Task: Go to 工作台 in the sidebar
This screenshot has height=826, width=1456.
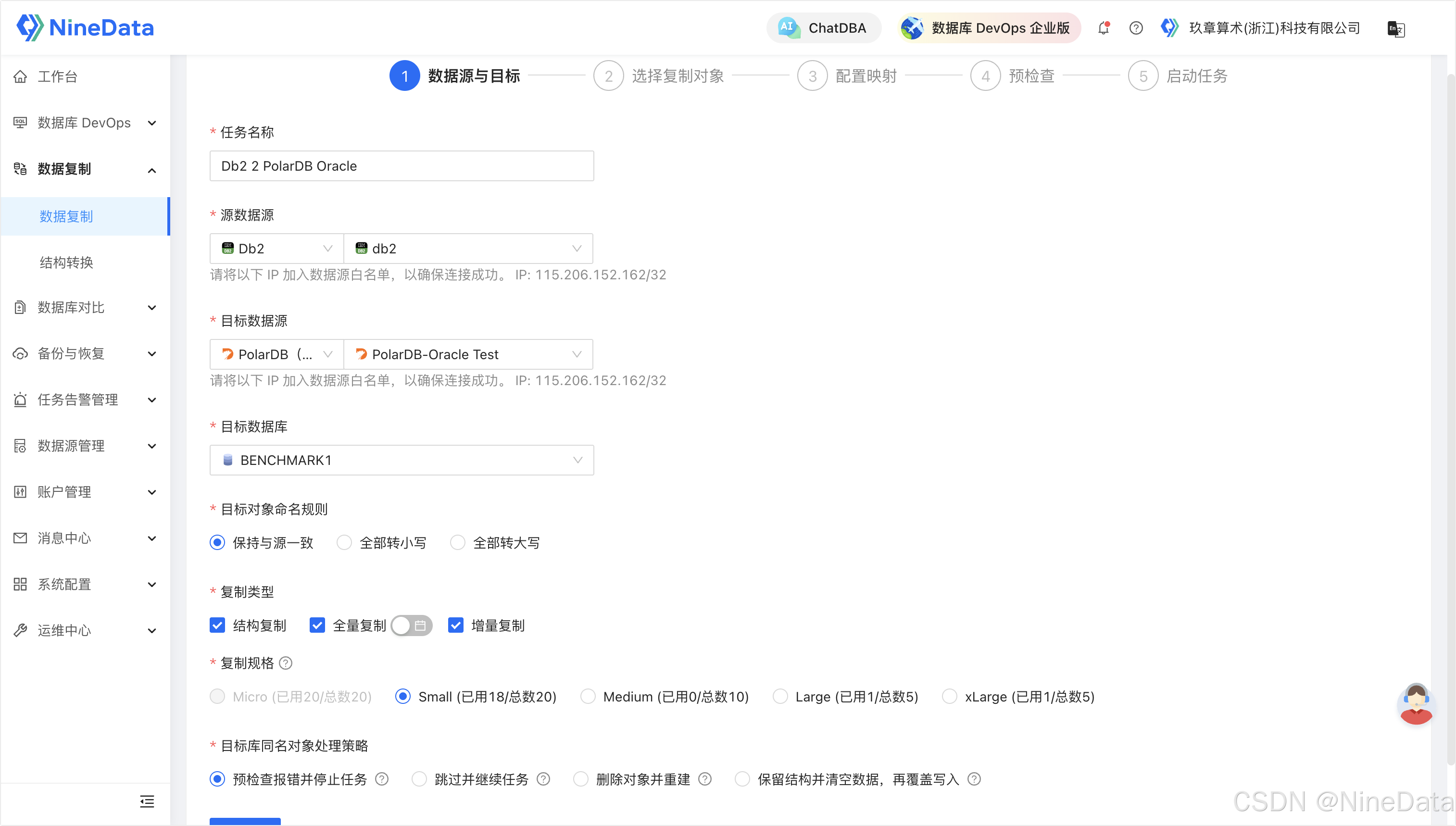Action: pos(57,76)
